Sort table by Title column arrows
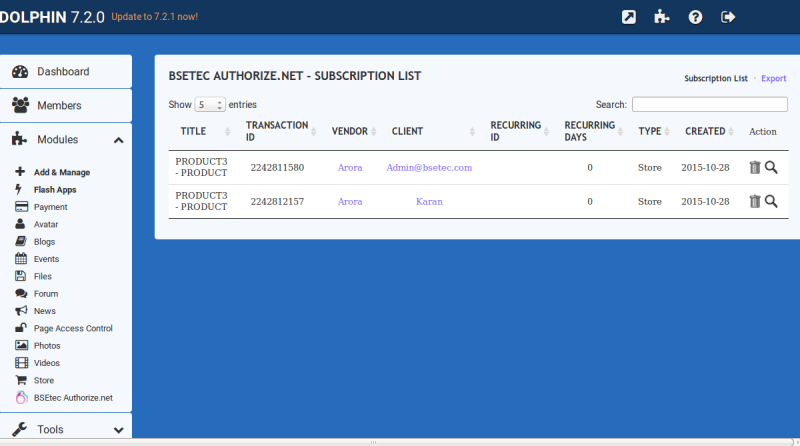The width and height of the screenshot is (800, 446). [x=228, y=132]
